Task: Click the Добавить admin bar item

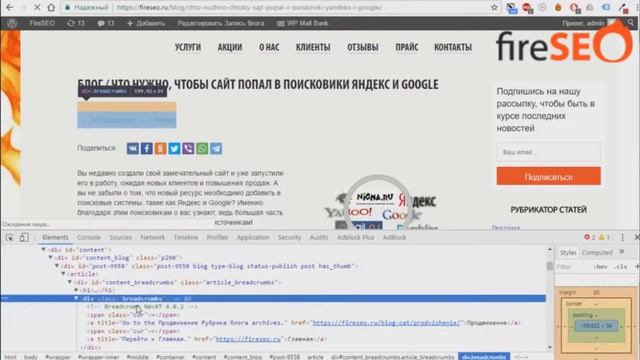Action: (146, 23)
